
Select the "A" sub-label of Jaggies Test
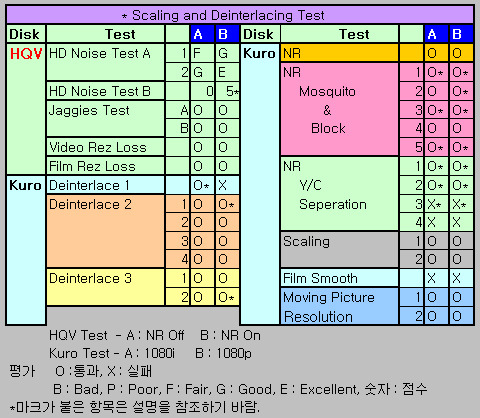tap(184, 110)
